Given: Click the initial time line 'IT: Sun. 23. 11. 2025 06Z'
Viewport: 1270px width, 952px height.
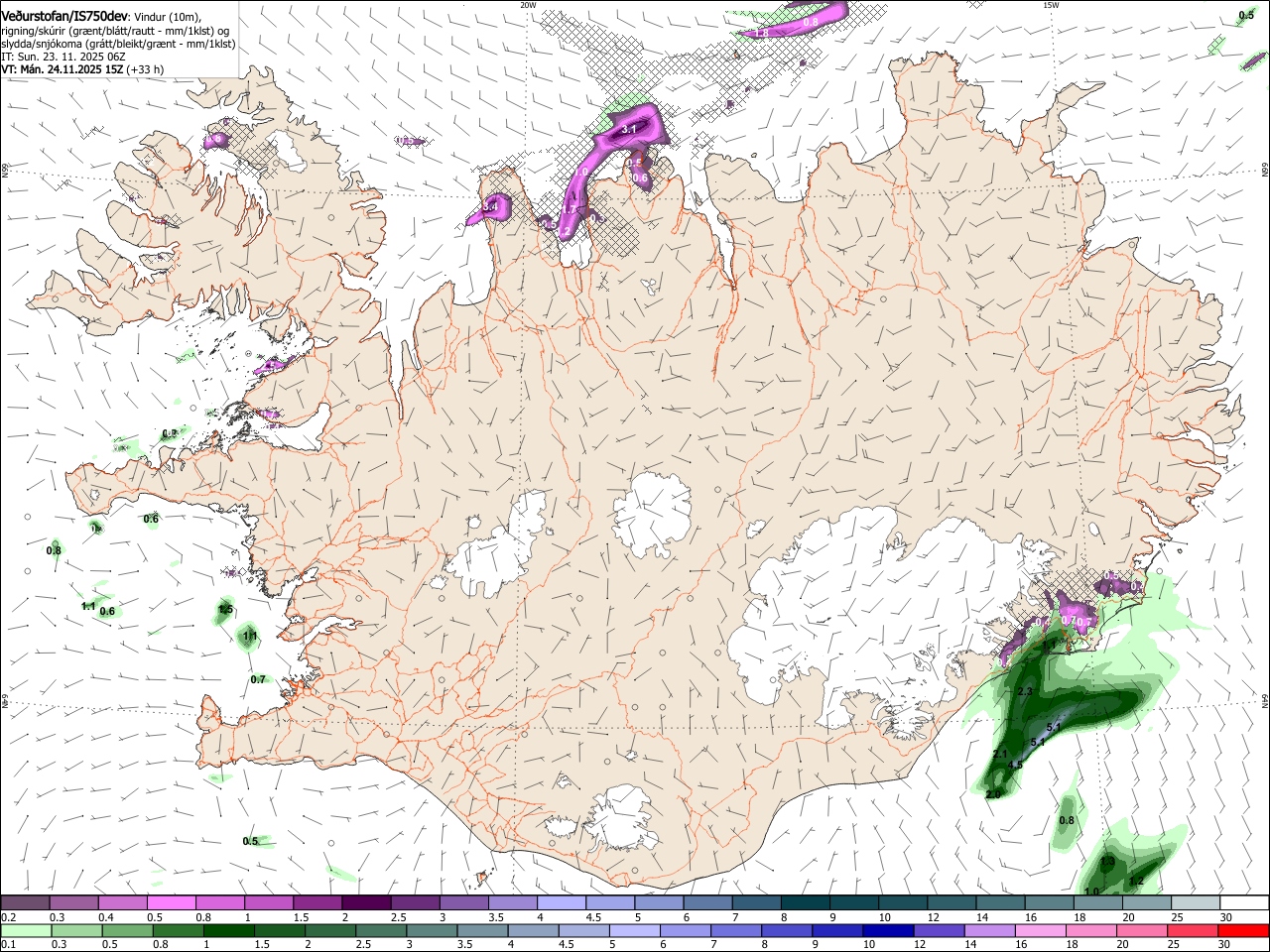Looking at the screenshot, I should [x=63, y=57].
